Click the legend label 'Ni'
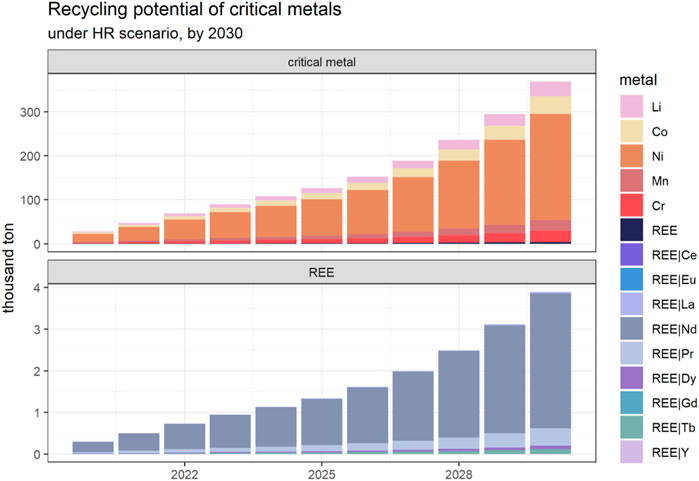Screen dimensions: 699x481 tap(658, 156)
